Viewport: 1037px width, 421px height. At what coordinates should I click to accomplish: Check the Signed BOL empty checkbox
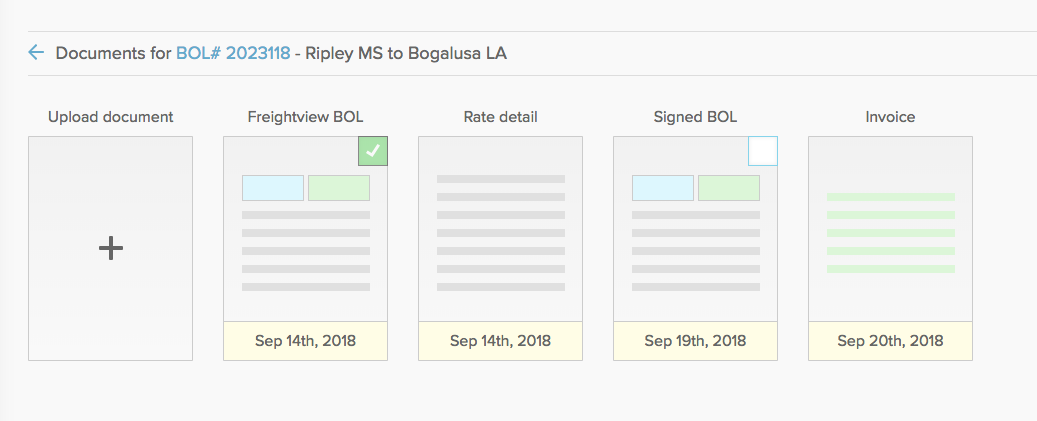click(x=763, y=151)
